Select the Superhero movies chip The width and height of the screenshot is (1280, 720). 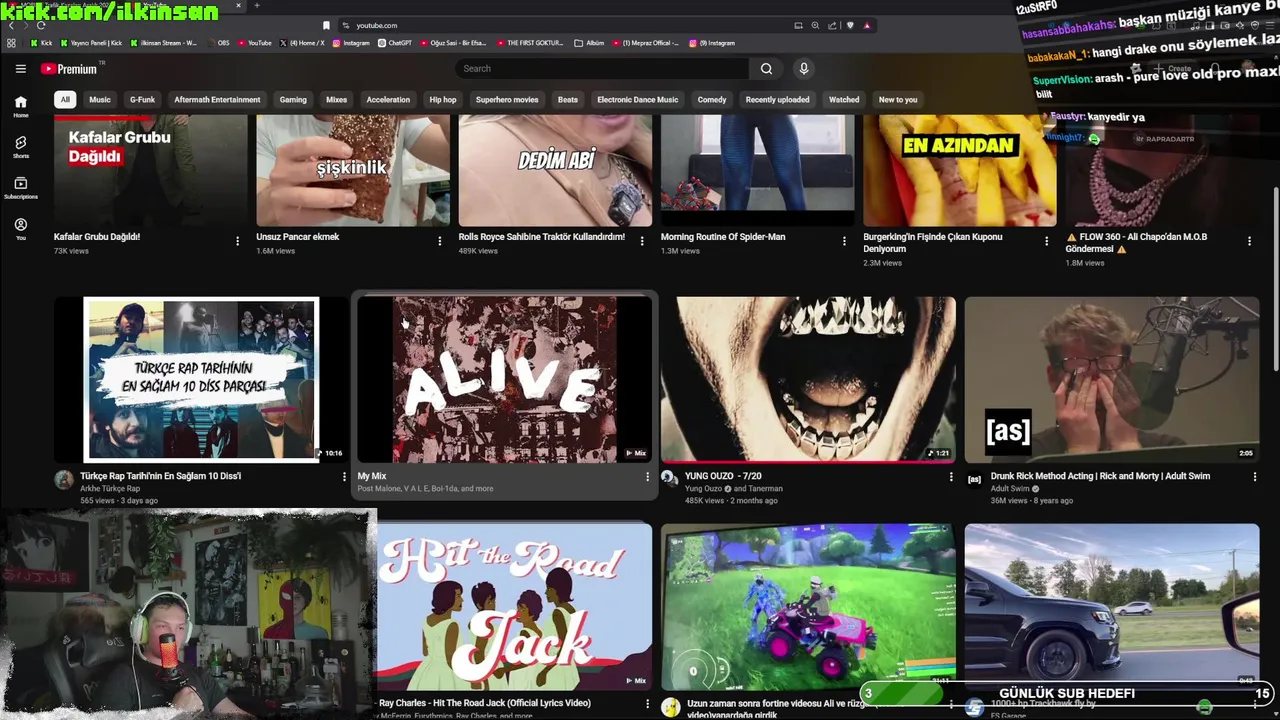(x=507, y=100)
